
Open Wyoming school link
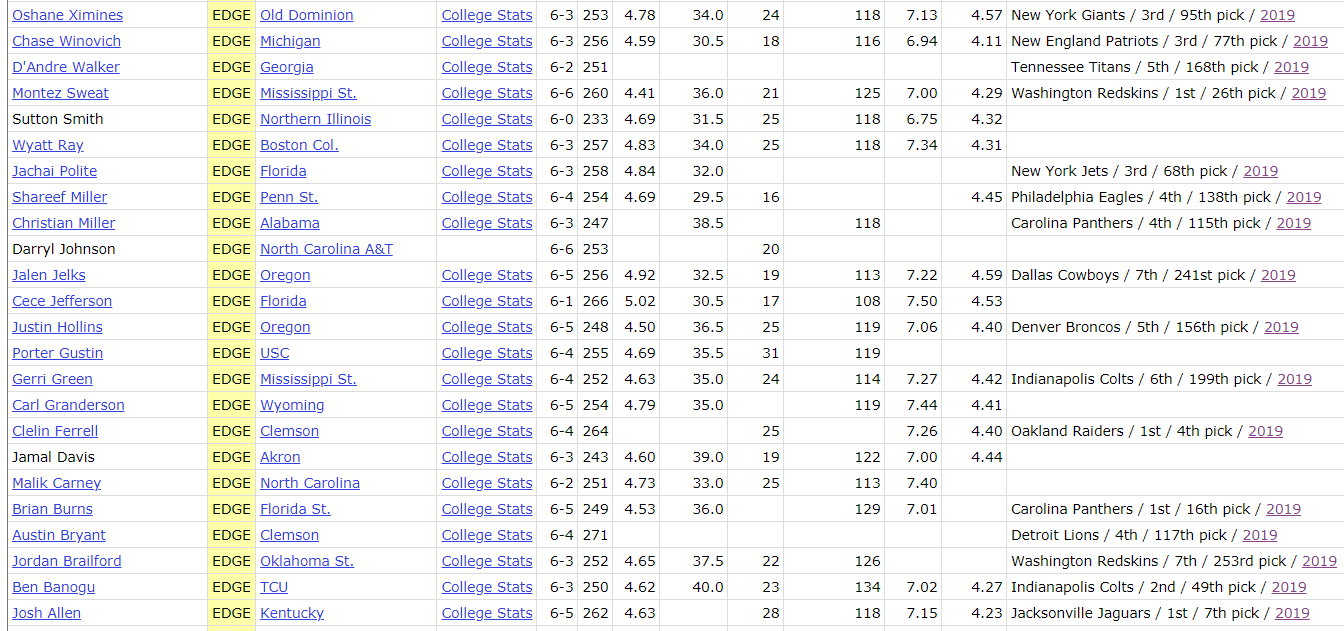coord(292,405)
